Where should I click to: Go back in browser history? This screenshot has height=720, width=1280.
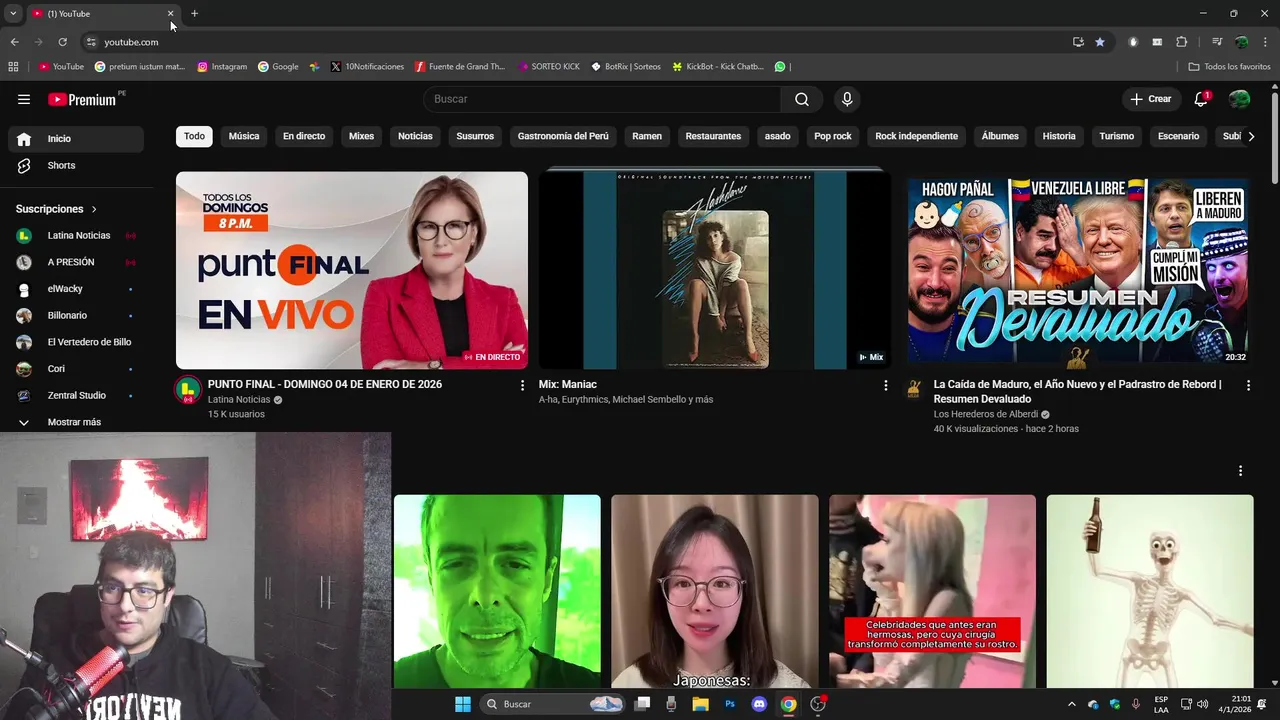click(14, 42)
